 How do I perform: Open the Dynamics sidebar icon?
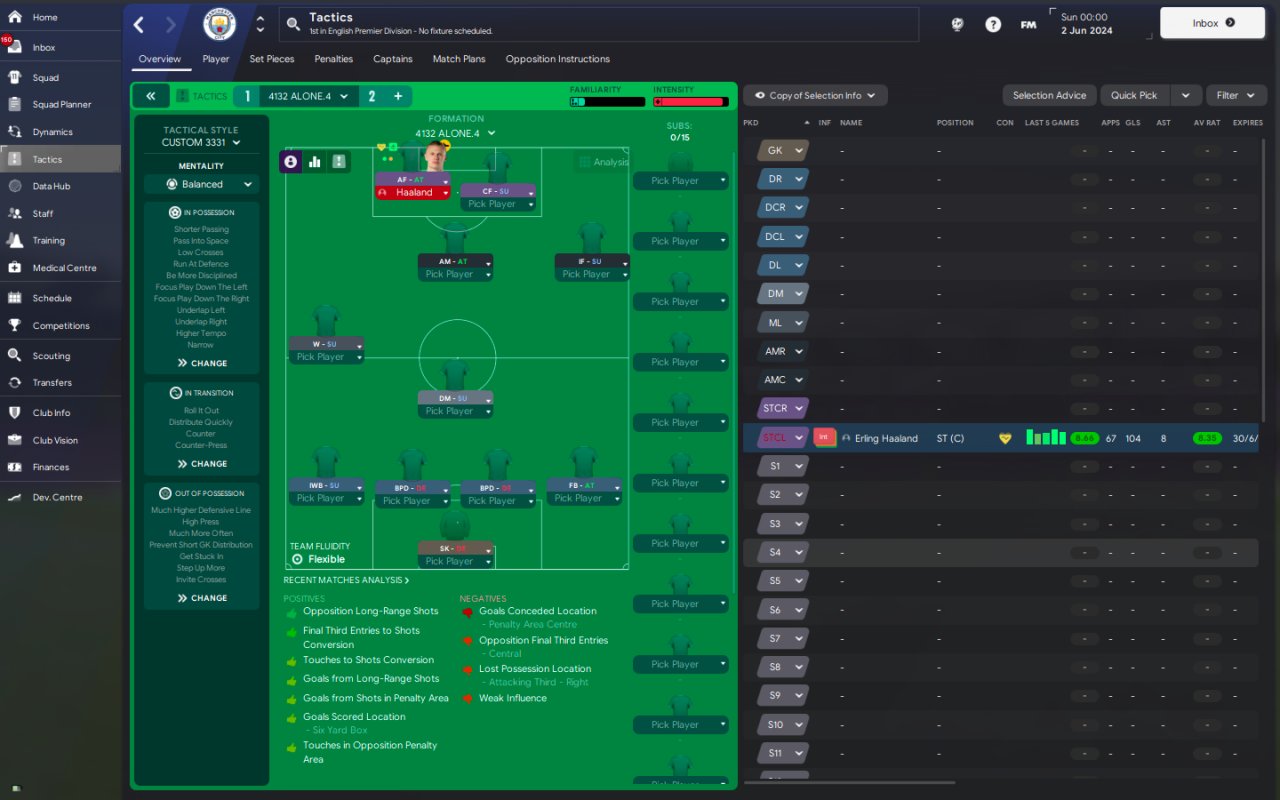(x=15, y=131)
